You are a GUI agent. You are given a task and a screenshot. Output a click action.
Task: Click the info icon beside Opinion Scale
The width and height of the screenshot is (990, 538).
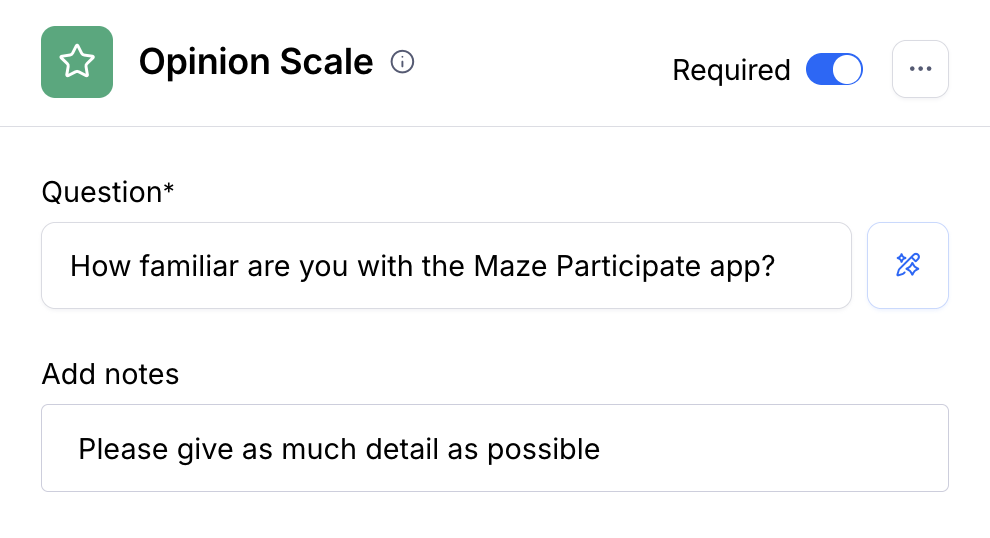402,62
